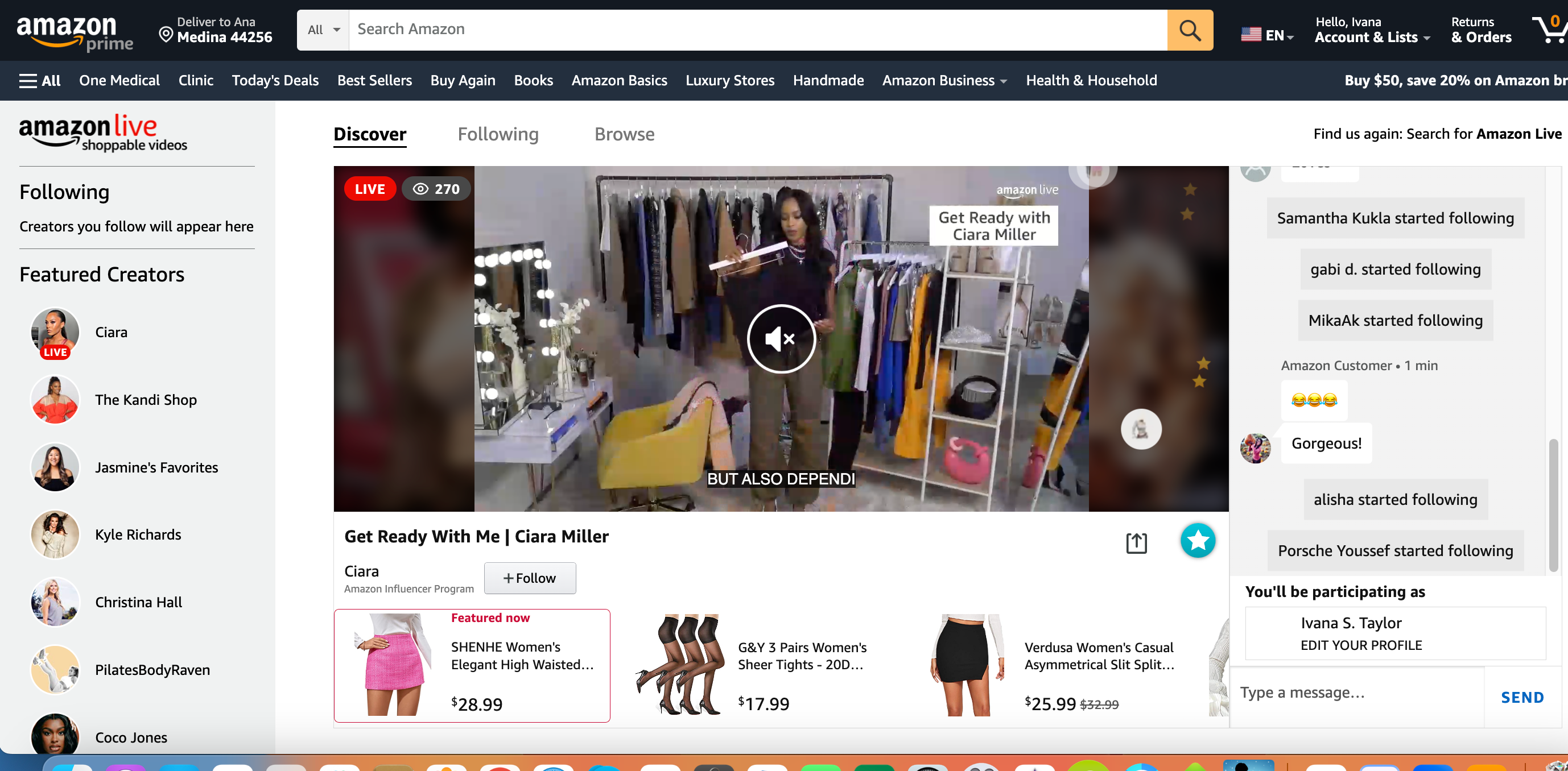The image size is (1568, 771).
Task: Expand Account & Lists menu
Action: 1371,37
